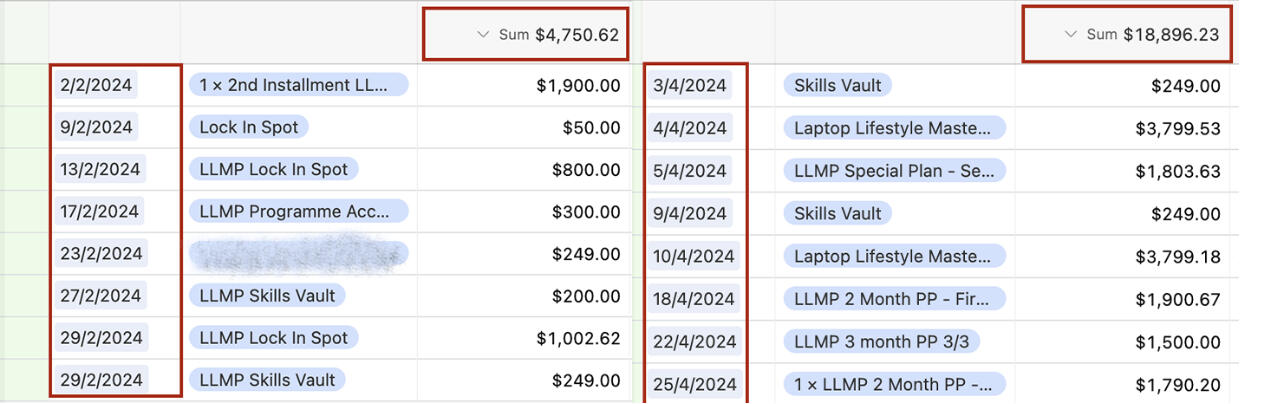Screen dimensions: 1264x404
Task: Select the $1,900.00 amount cell
Action: click(524, 85)
